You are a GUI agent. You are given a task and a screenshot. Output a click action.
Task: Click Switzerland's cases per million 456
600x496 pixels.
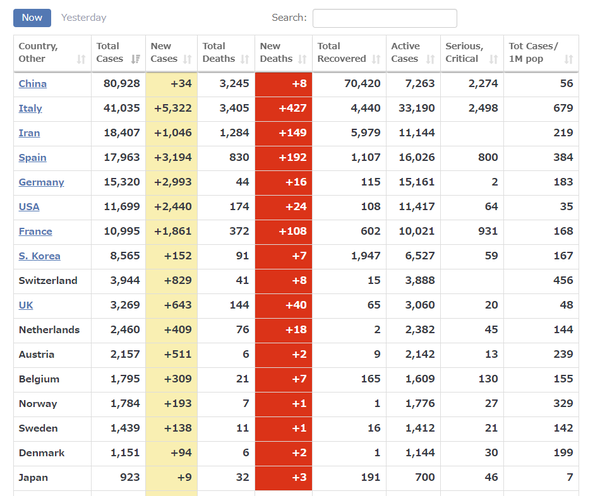pos(563,281)
